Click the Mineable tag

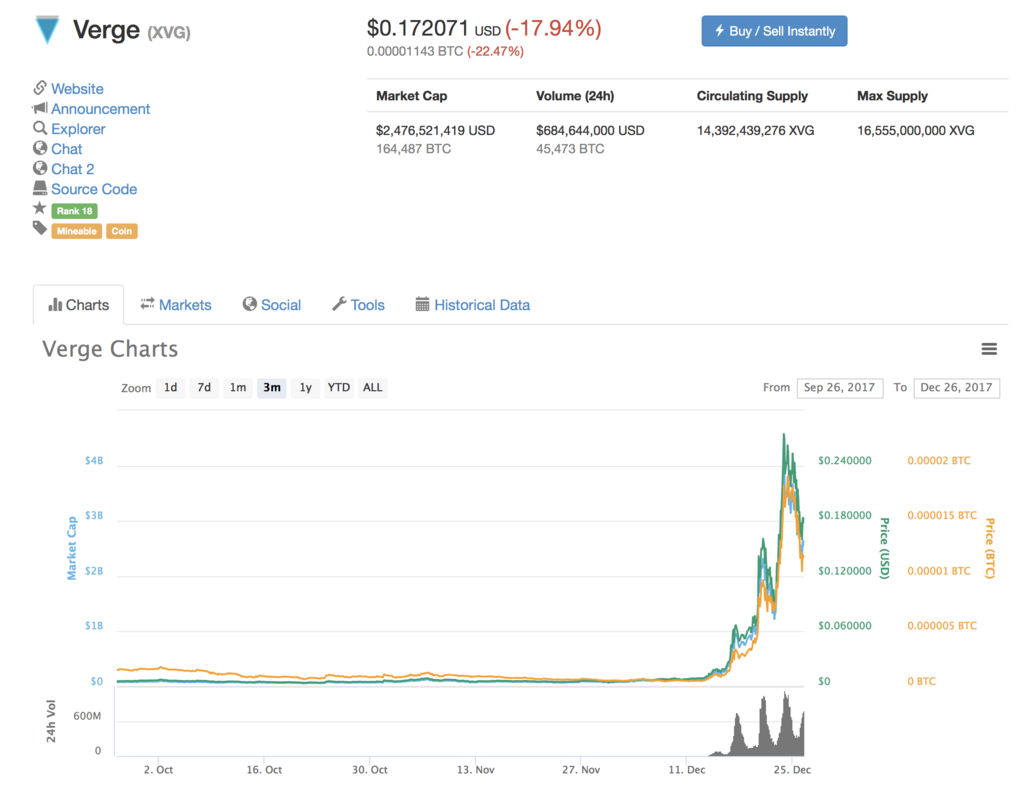point(76,231)
